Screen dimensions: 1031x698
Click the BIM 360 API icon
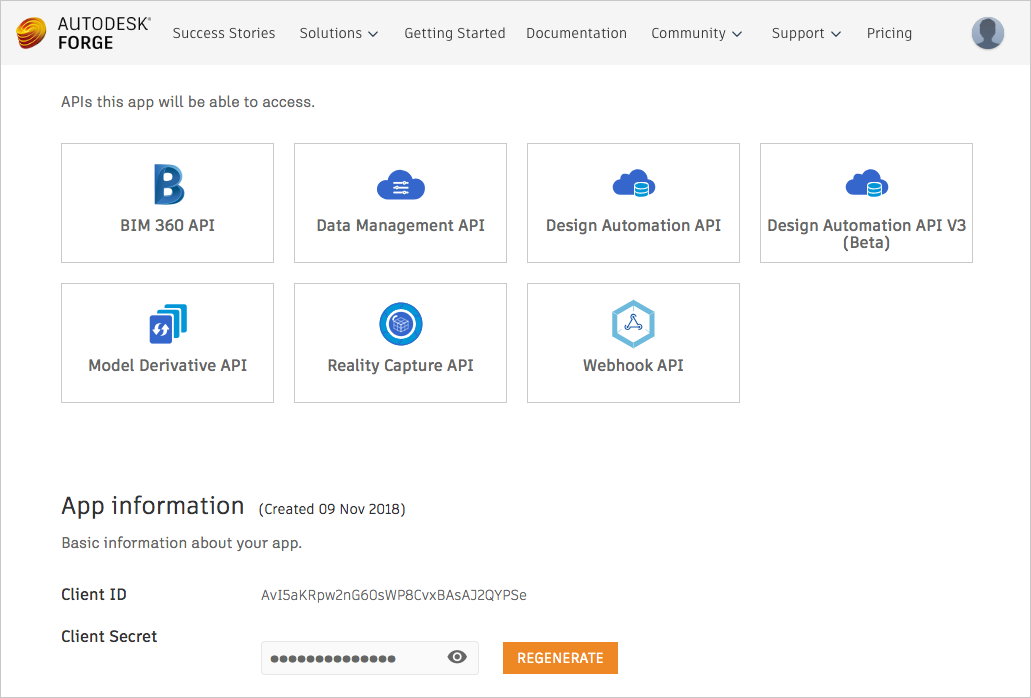168,185
